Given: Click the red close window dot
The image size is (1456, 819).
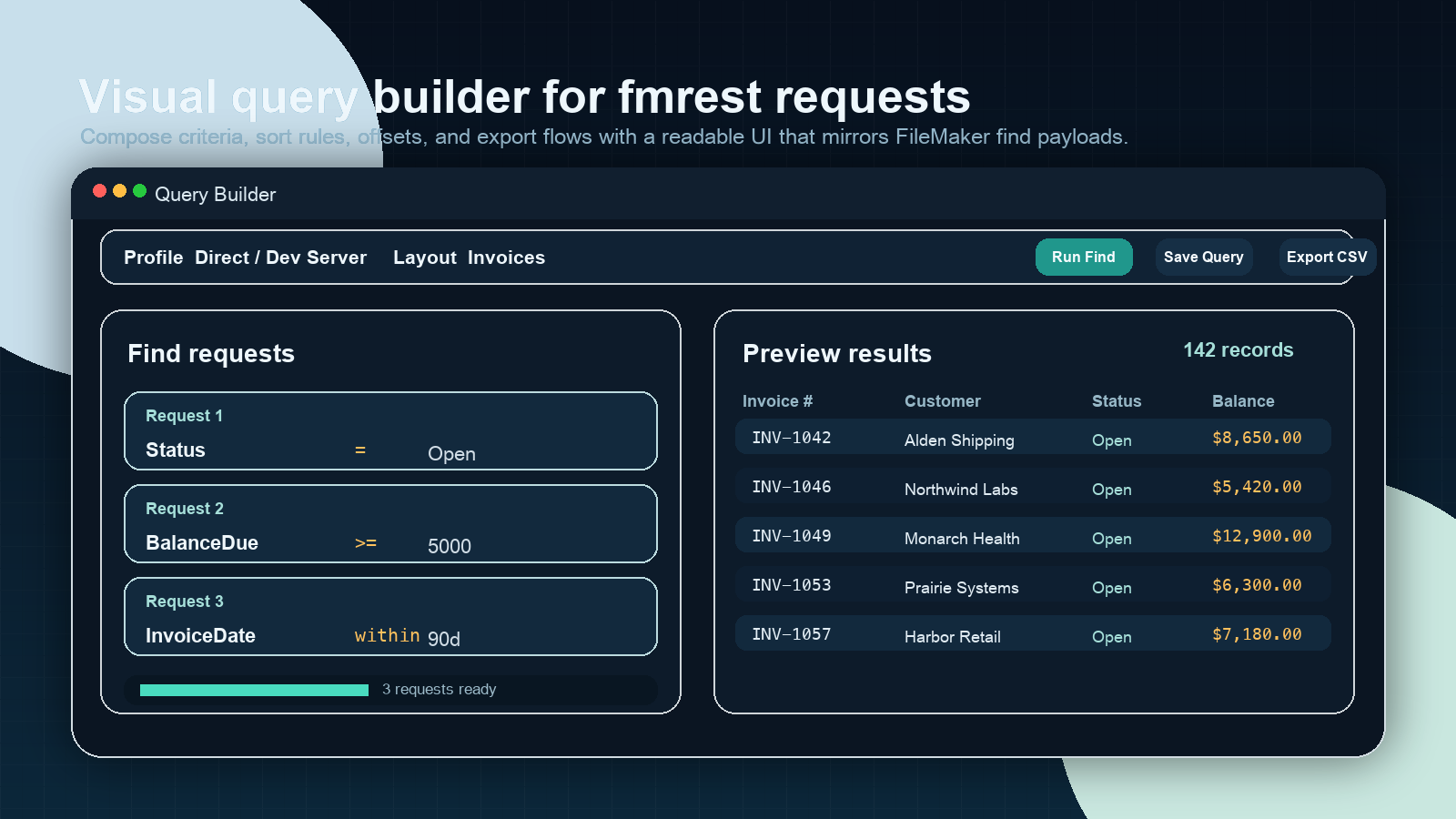Looking at the screenshot, I should coord(100,191).
